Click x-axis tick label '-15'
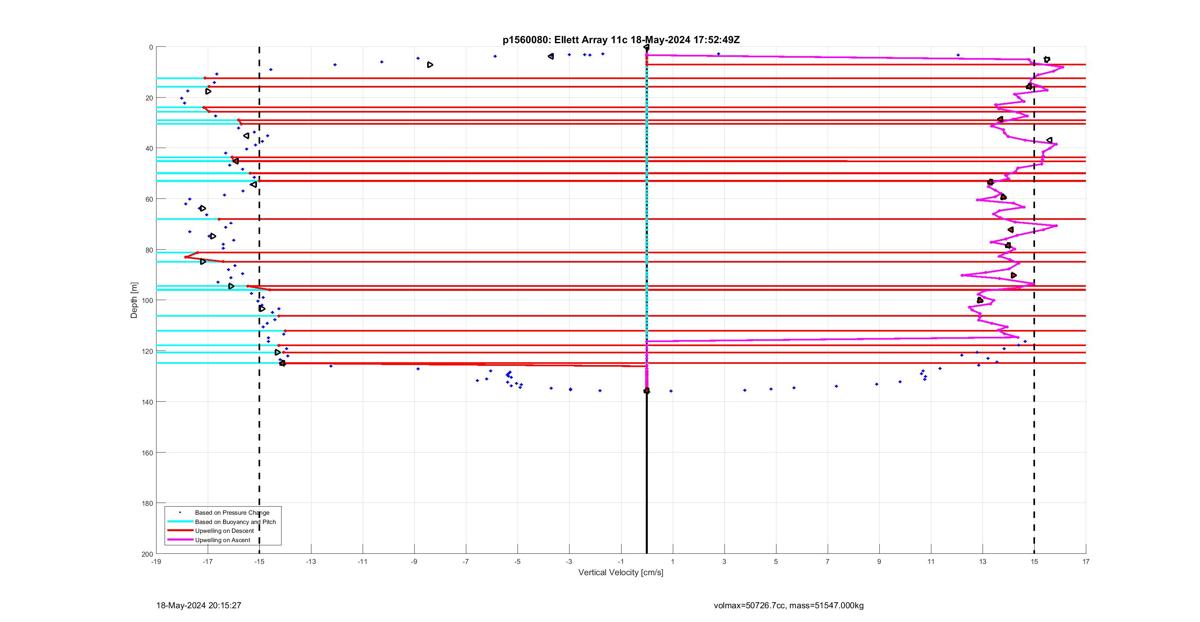Image resolution: width=1200 pixels, height=622 pixels. click(259, 562)
